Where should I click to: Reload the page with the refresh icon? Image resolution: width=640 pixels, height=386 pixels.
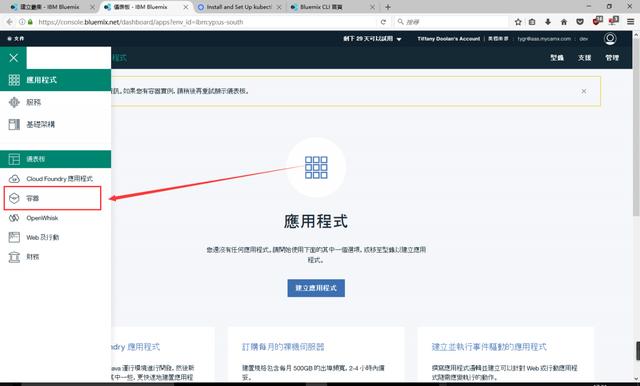(x=383, y=22)
